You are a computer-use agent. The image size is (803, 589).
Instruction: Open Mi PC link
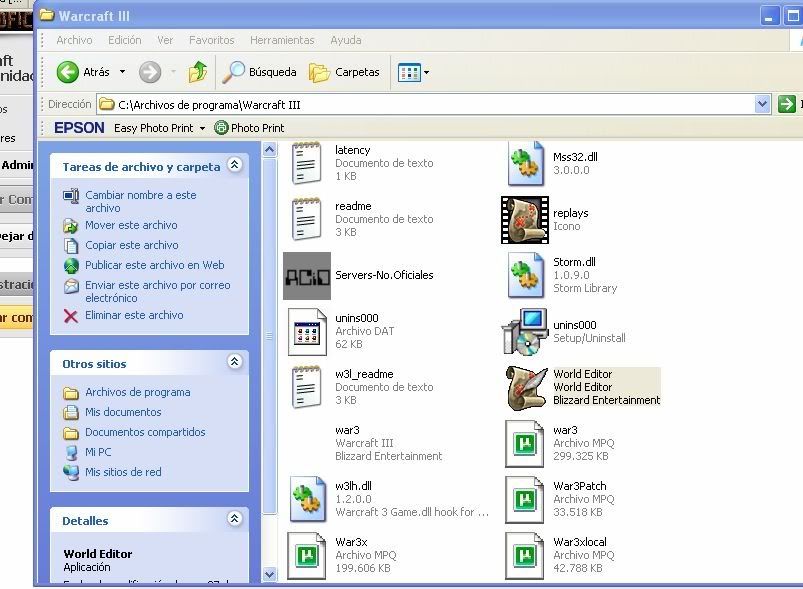[98, 452]
